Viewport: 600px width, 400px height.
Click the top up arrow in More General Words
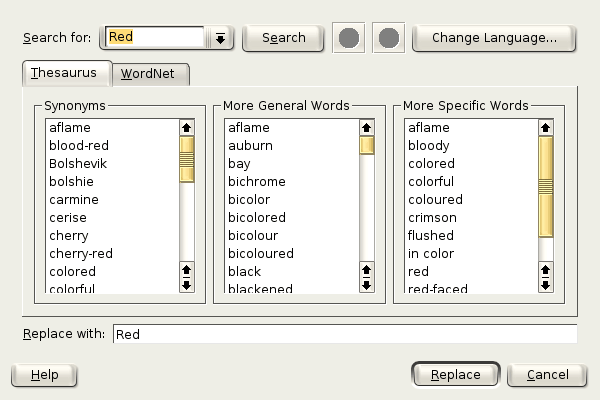click(x=367, y=128)
